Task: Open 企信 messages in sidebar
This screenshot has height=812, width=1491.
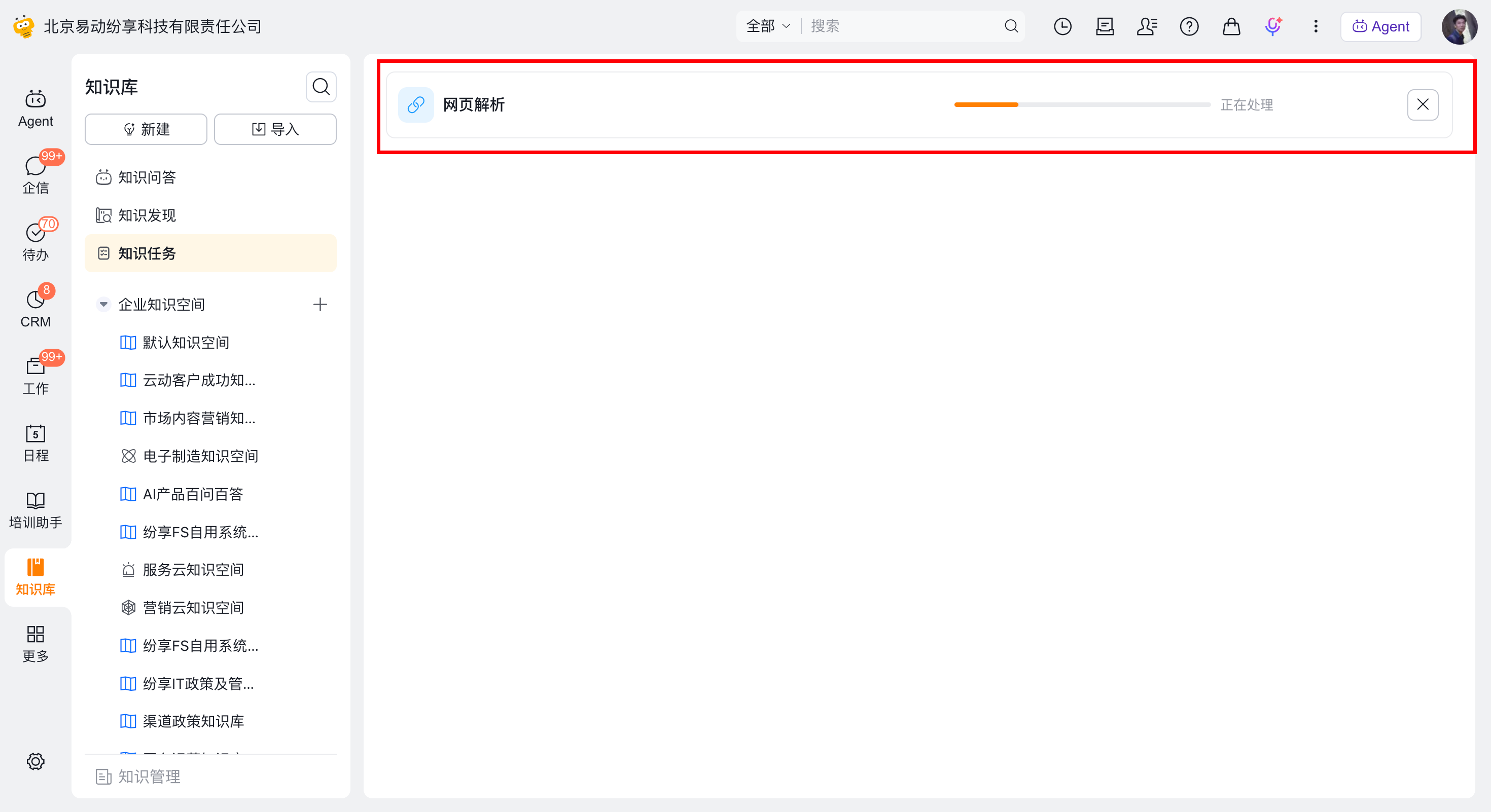Action: [x=35, y=175]
